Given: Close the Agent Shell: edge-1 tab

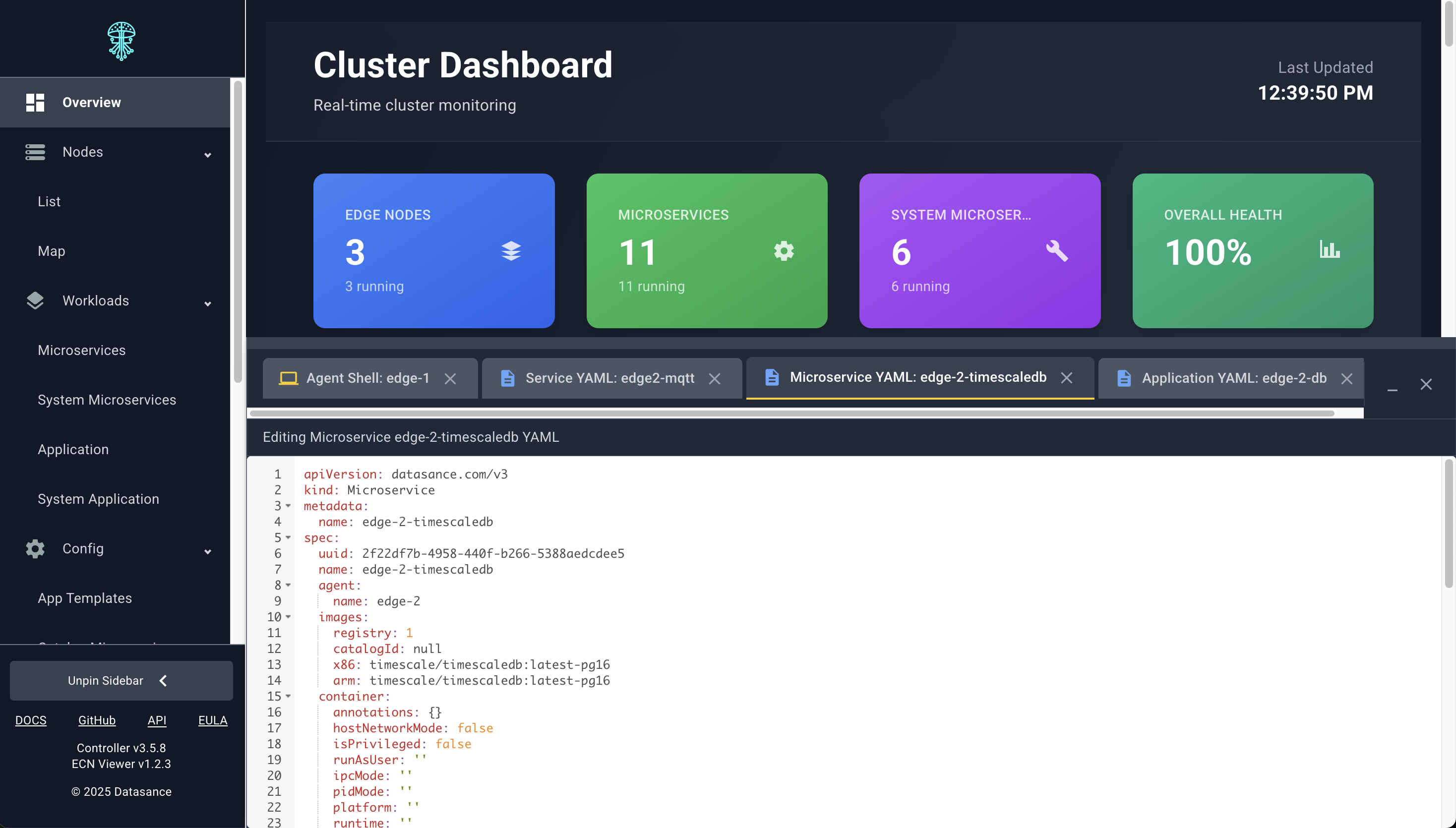Looking at the screenshot, I should [450, 379].
